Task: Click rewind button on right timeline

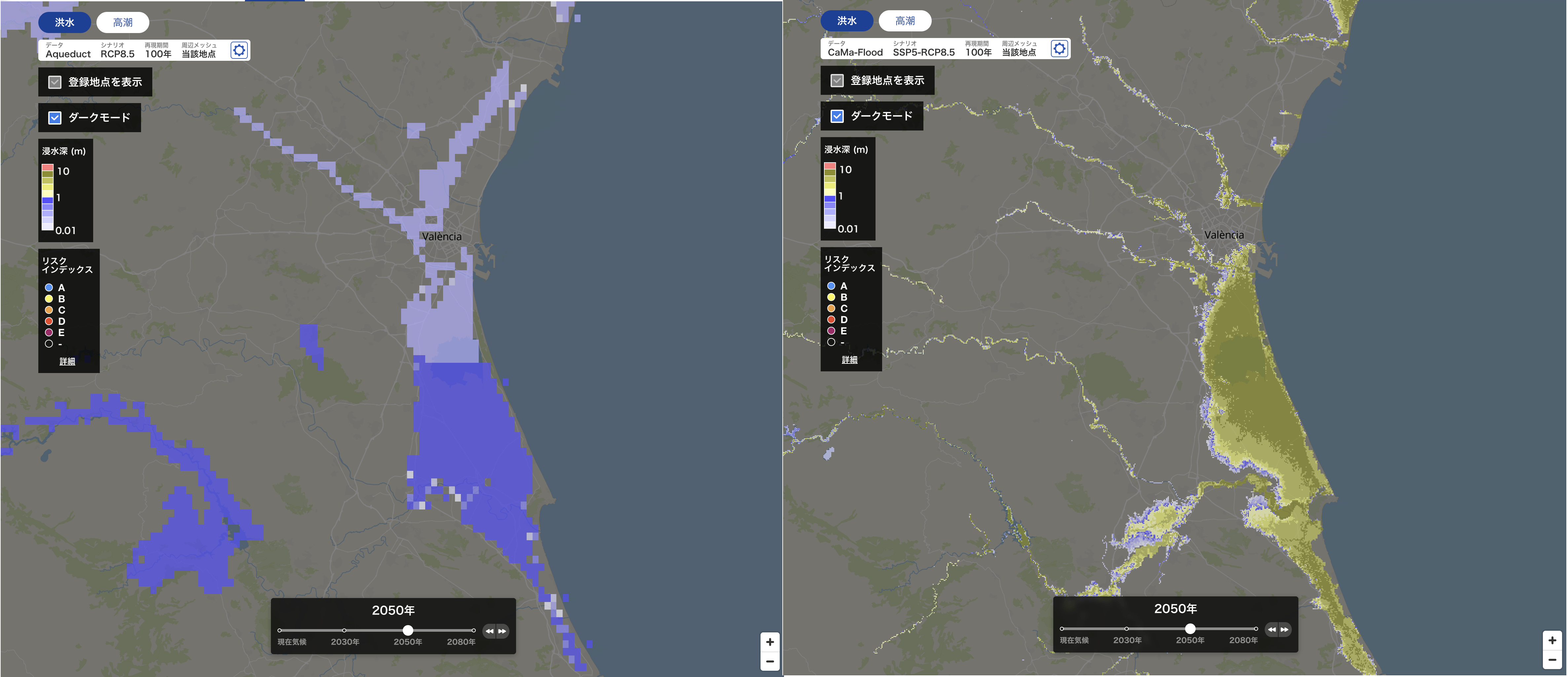Action: pos(1272,629)
